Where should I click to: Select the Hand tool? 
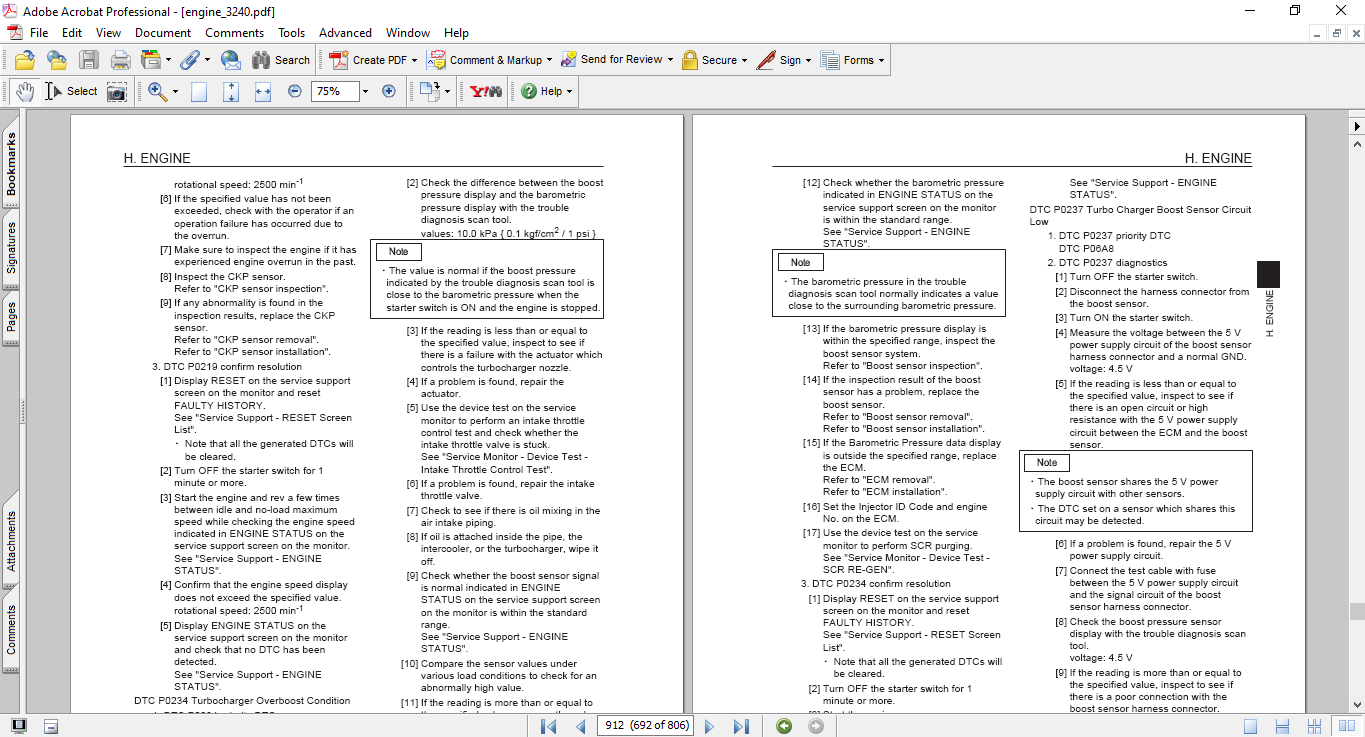tap(24, 91)
